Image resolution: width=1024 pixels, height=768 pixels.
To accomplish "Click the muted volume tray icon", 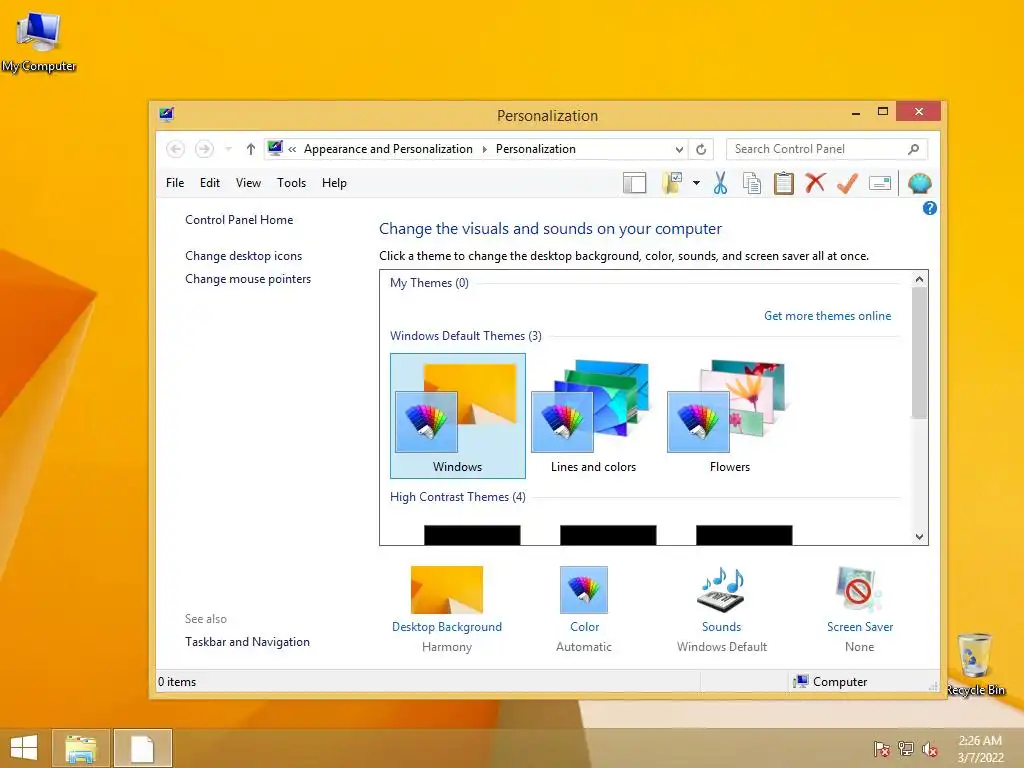I will pos(930,749).
